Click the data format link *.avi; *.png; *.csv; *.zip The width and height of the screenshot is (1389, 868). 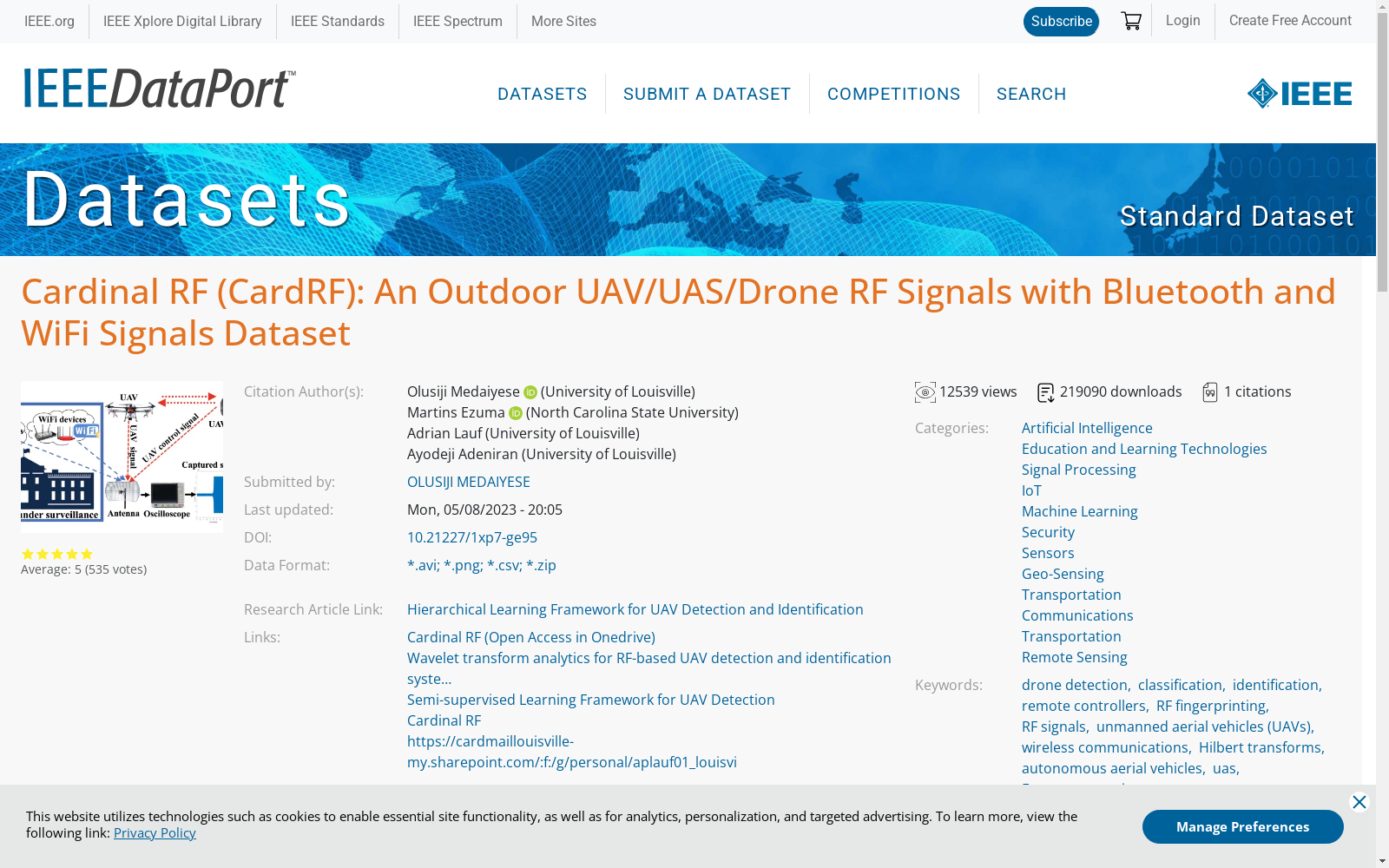[482, 565]
